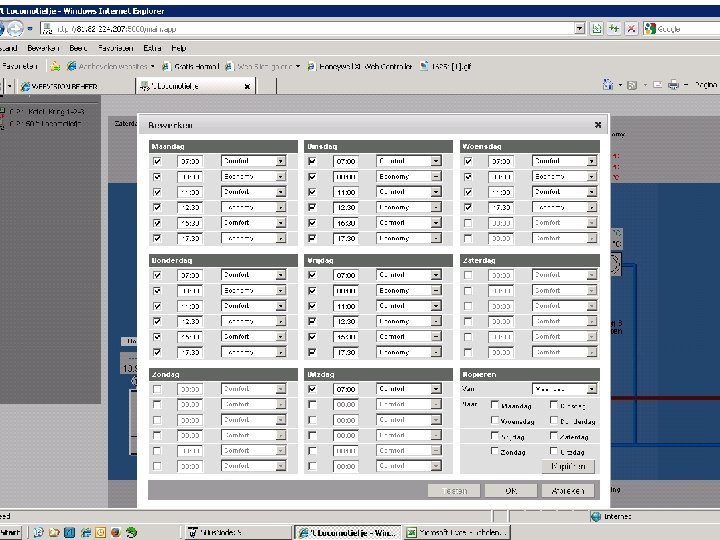720x540 pixels.
Task: Click the RSS feeds icon in command bar
Action: 632,85
